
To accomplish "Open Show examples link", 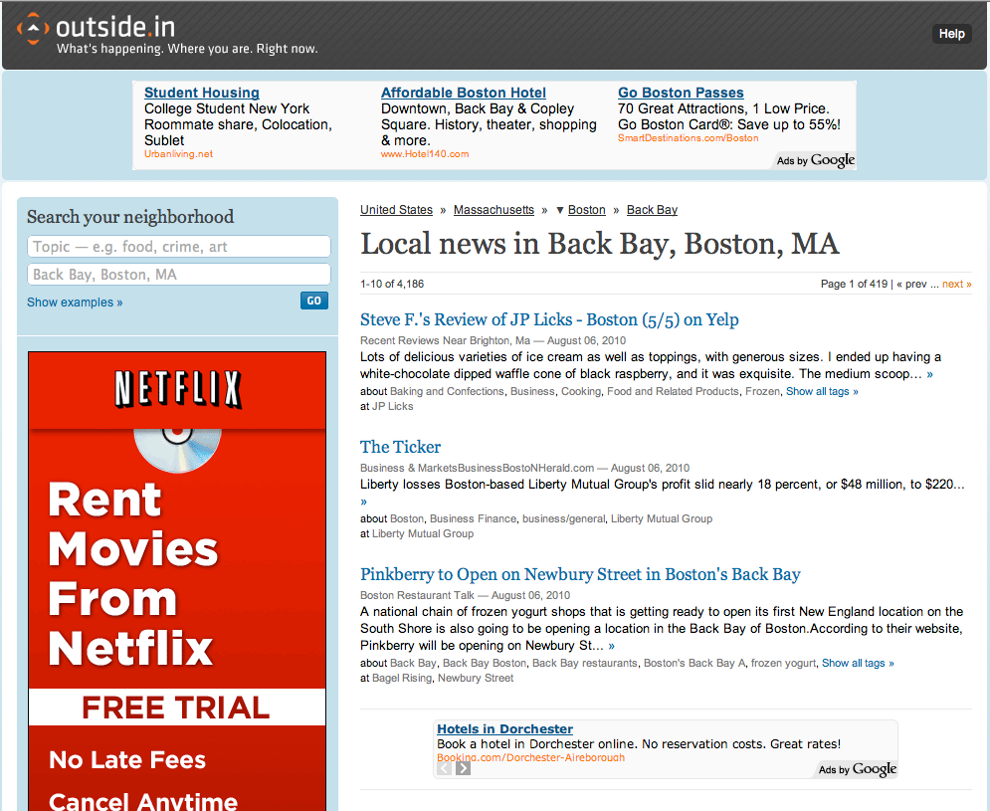I will (75, 302).
